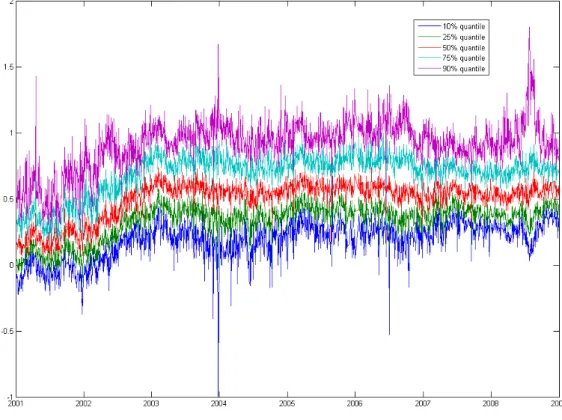Click the 2005 x-axis tick label
Viewport: 562px width, 420px height.
287,404
